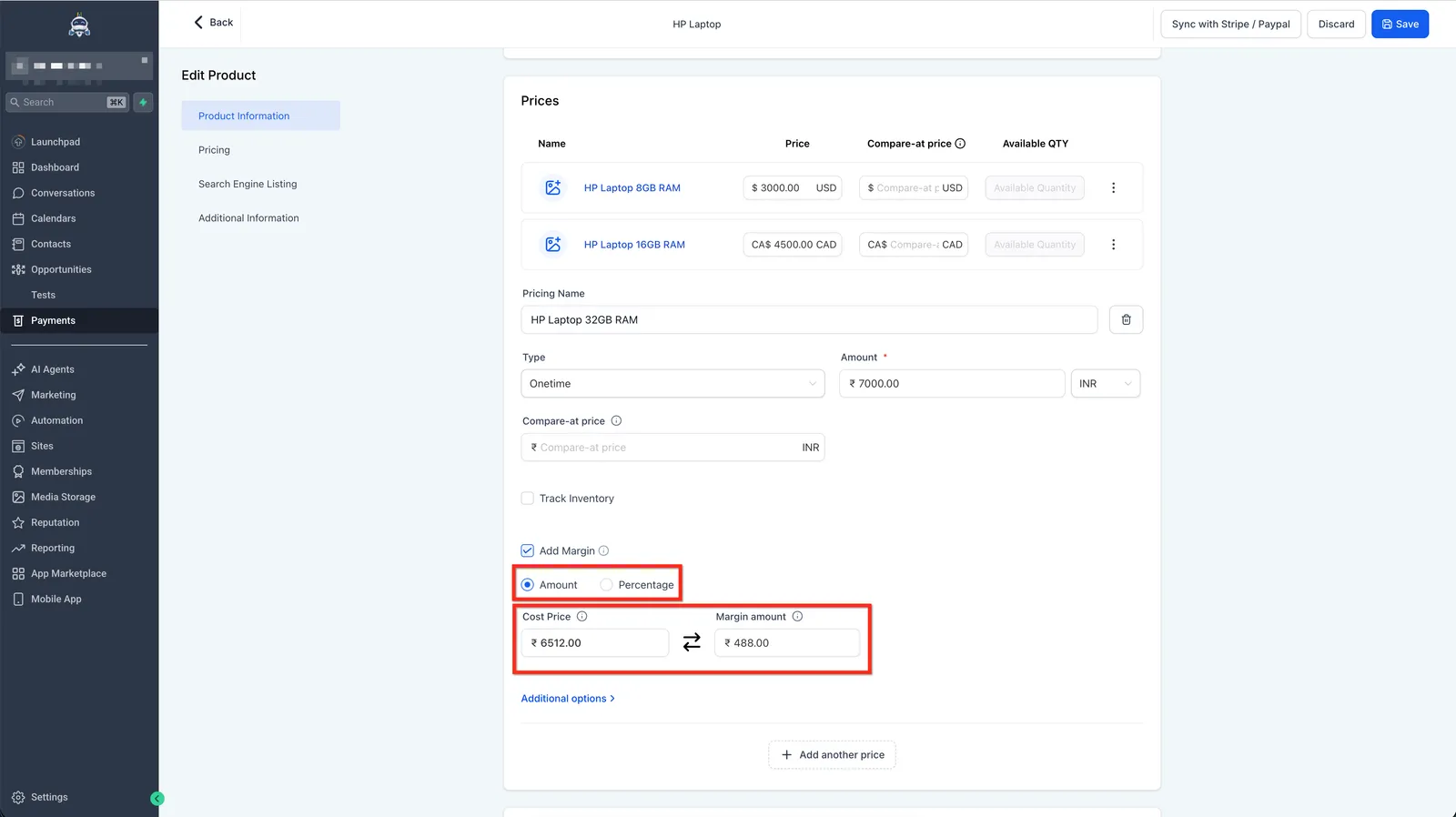Open the Type dropdown showing Onetime
Screen dimensions: 1456x817
click(x=672, y=383)
